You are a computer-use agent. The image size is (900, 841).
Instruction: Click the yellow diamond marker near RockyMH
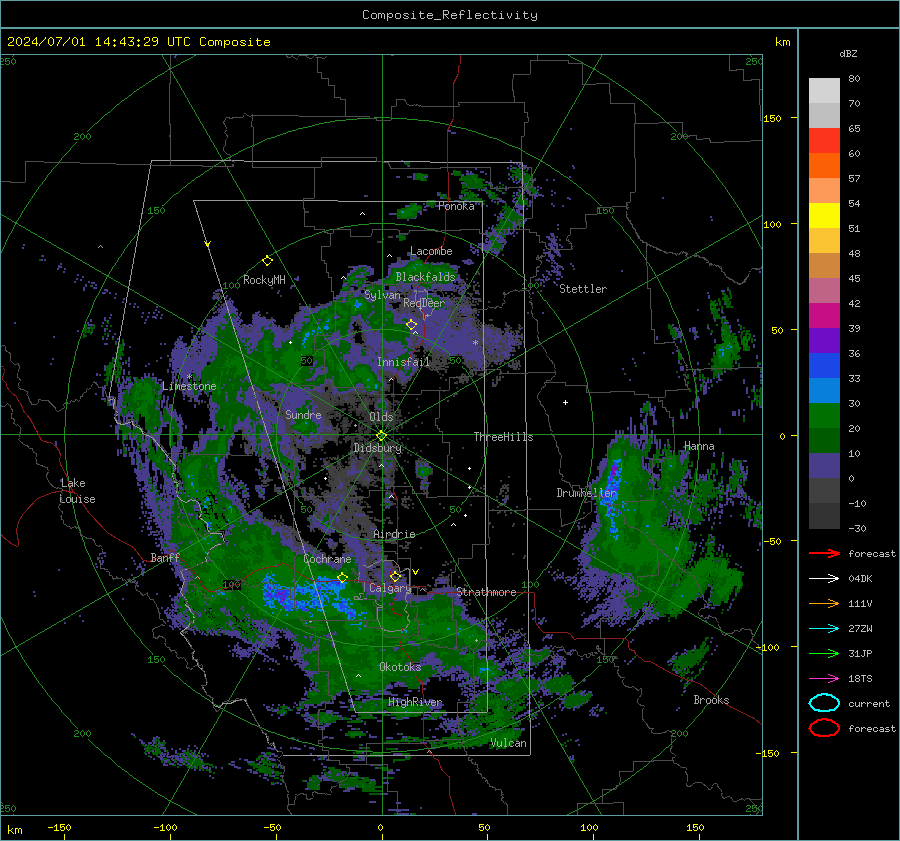pyautogui.click(x=267, y=261)
